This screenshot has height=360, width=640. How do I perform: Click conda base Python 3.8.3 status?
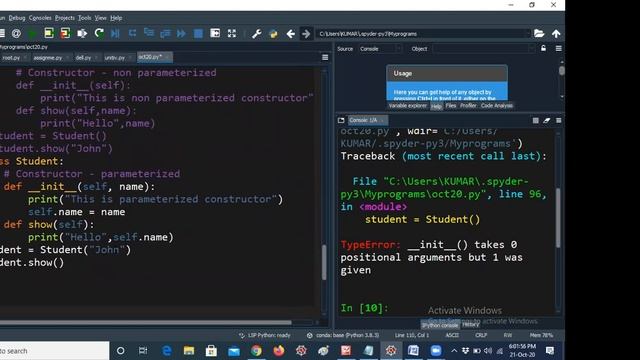[343, 335]
